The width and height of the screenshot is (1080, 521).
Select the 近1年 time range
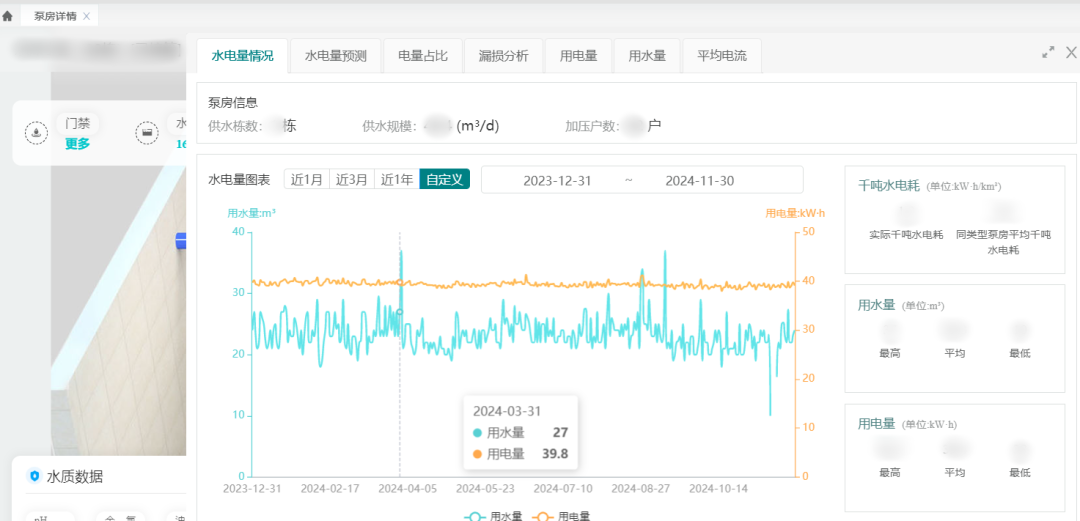[397, 180]
